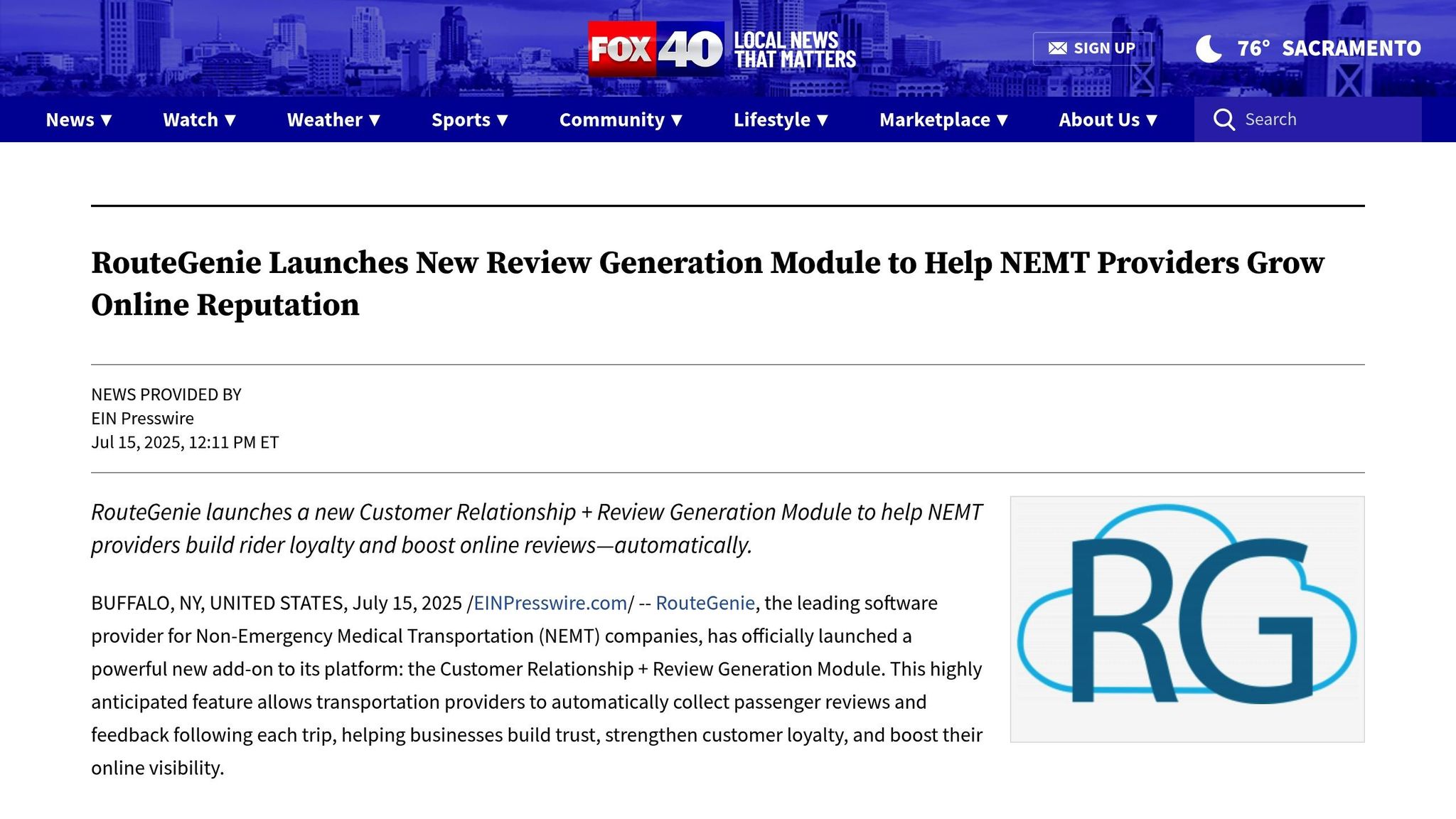Expand the Marketplace menu
The width and height of the screenshot is (1456, 819).
point(943,119)
